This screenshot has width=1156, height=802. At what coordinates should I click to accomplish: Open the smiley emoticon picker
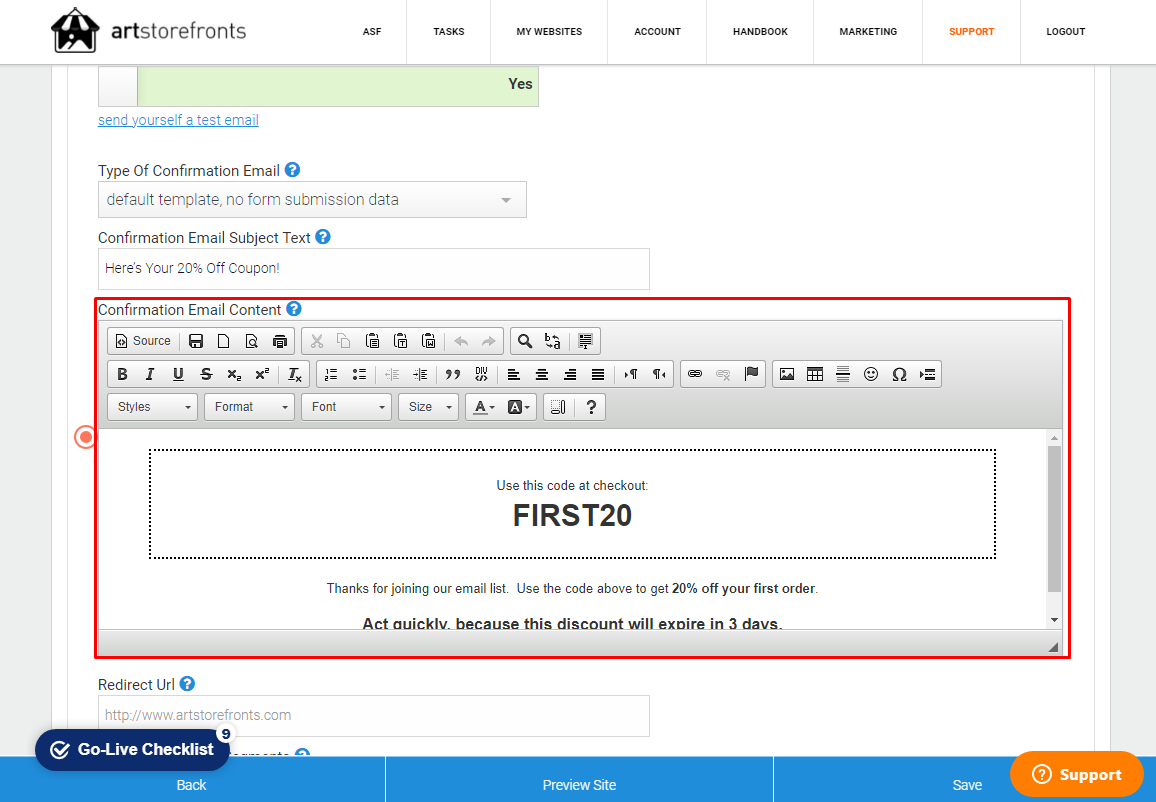(871, 374)
